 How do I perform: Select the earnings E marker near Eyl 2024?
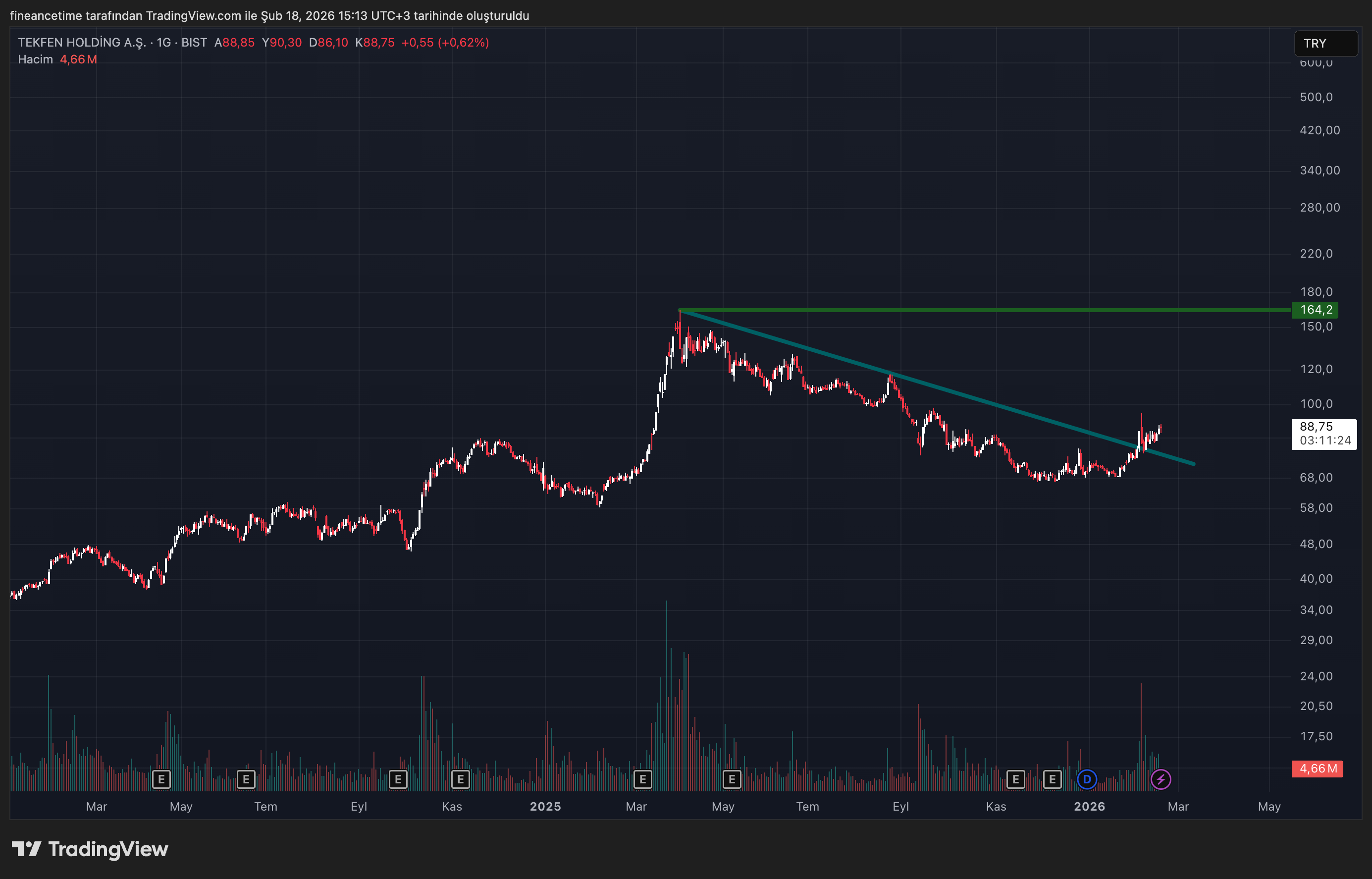point(398,779)
